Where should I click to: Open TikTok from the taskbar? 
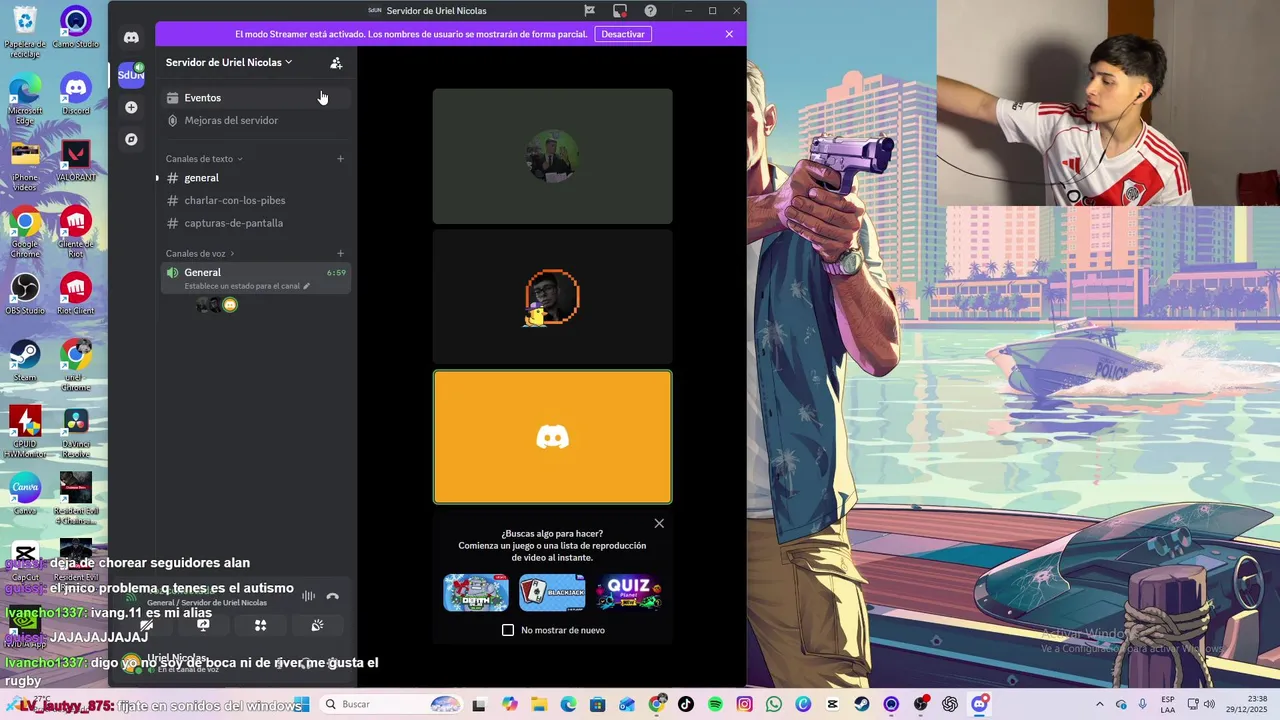tap(686, 704)
